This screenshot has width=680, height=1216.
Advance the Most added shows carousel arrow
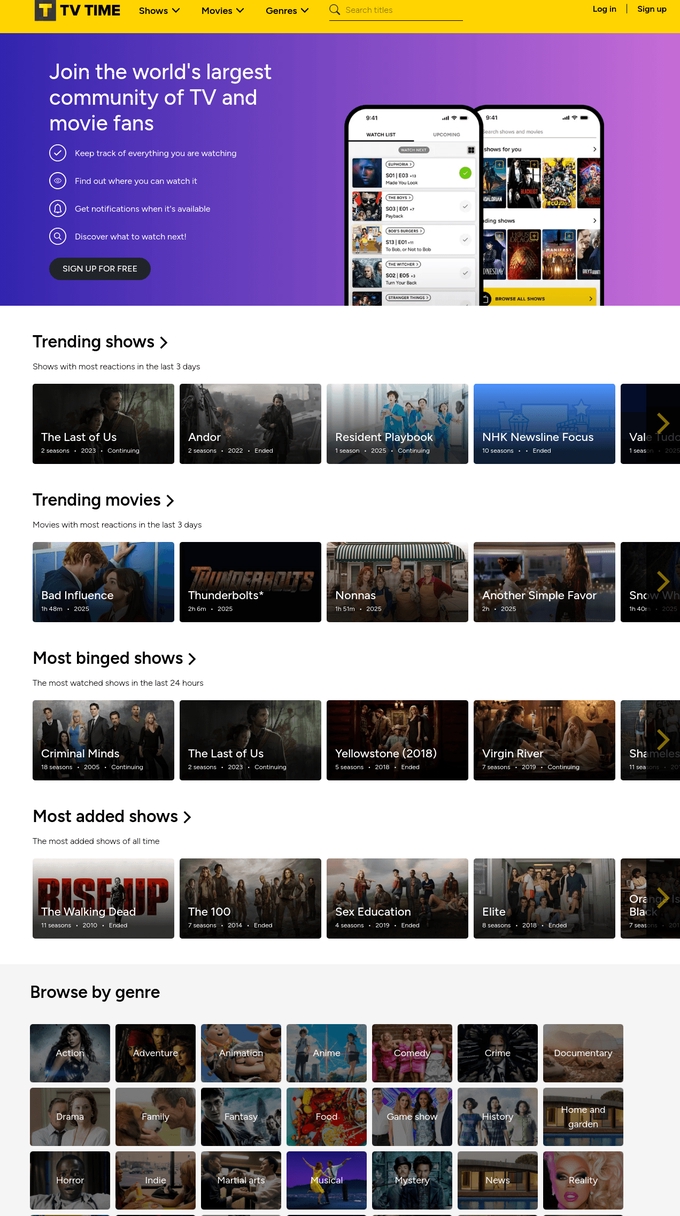click(x=662, y=897)
